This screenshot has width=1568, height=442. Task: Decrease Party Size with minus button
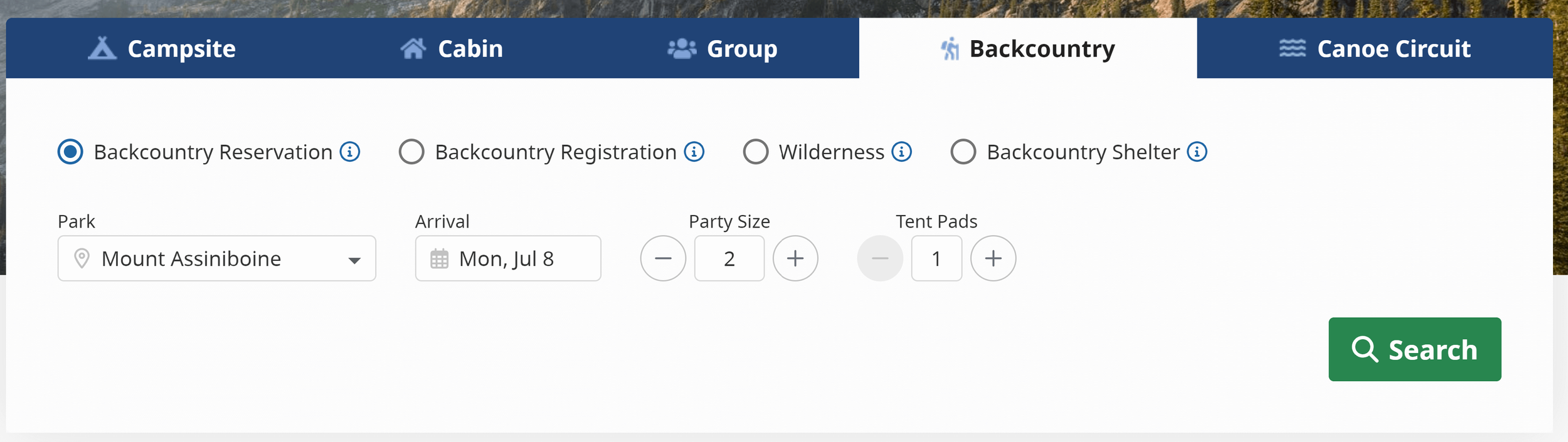(x=663, y=258)
